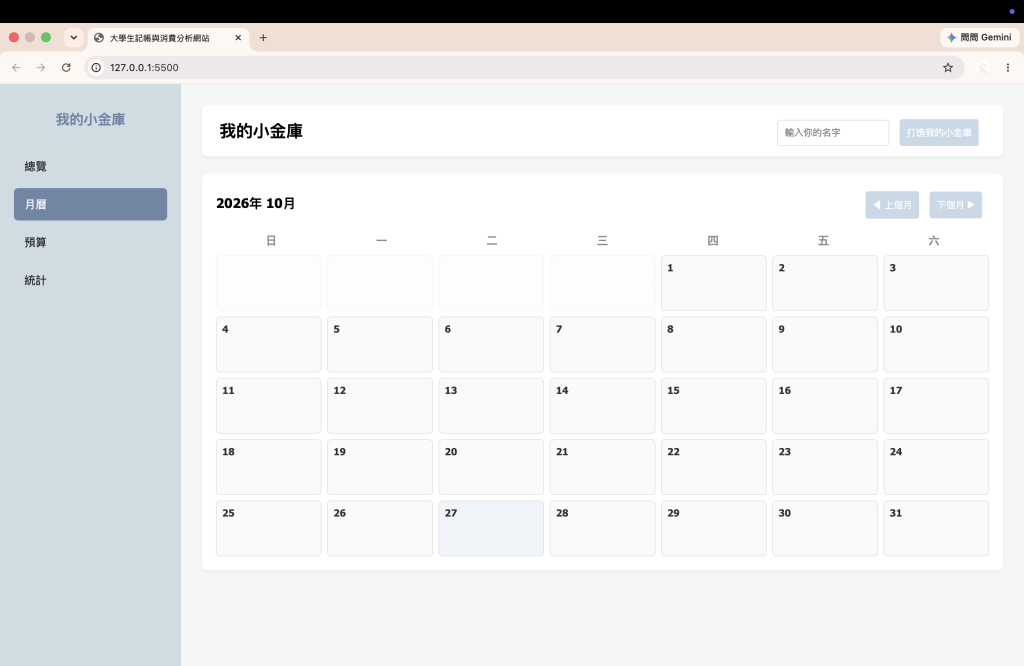Select October 3 on the calendar
Viewport: 1024px width, 666px height.
[x=936, y=283]
